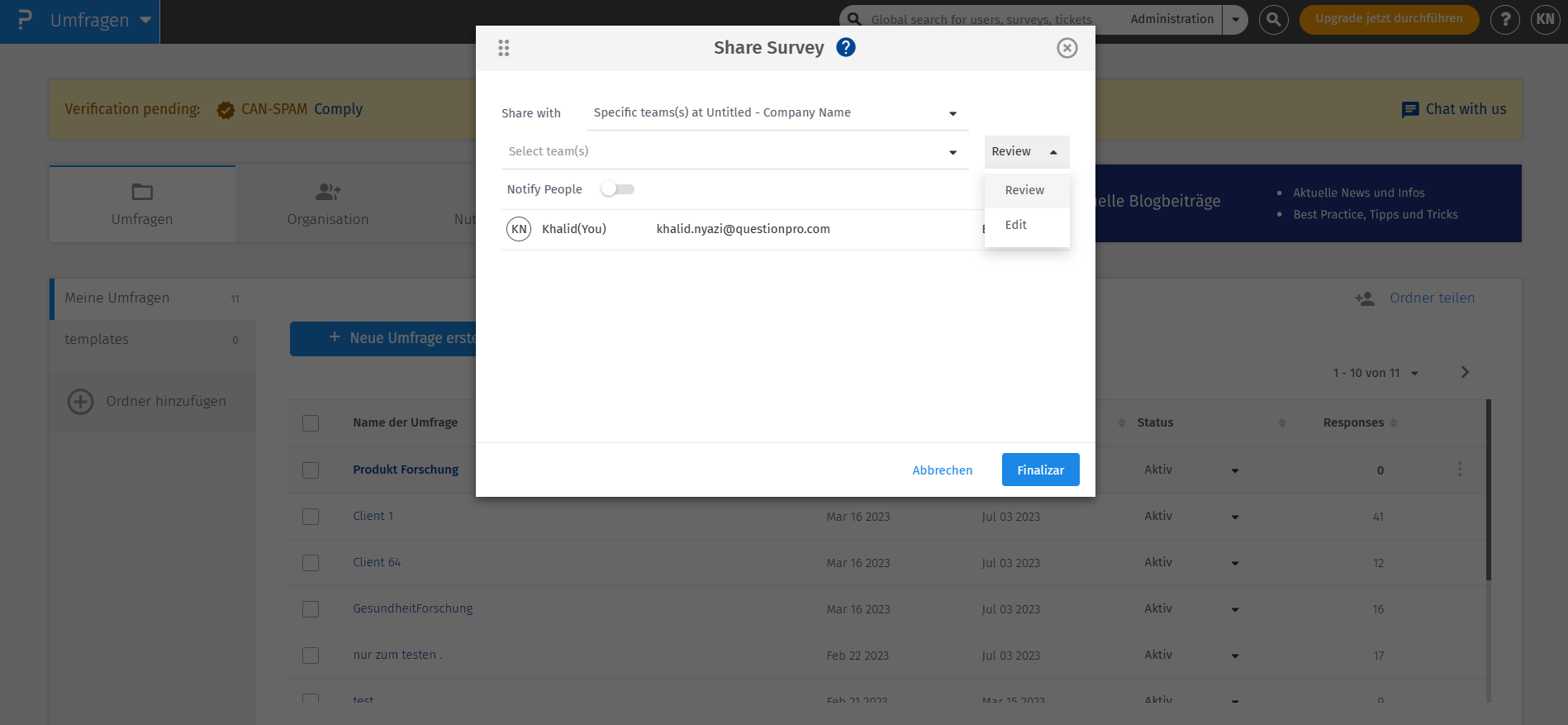Screen dimensions: 1568x725
Task: Open status dropdown for GesundheitForschung row
Action: coord(1235,609)
